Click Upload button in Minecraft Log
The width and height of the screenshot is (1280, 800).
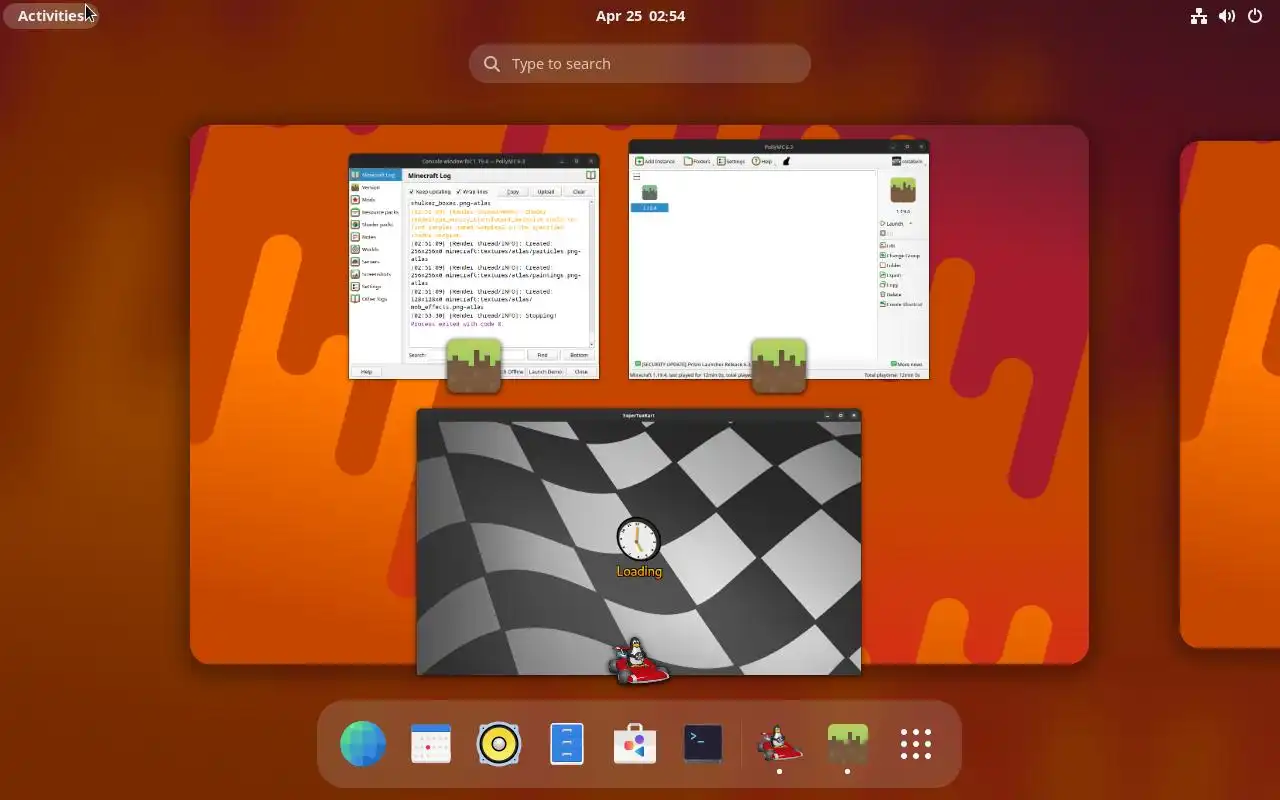(x=545, y=191)
